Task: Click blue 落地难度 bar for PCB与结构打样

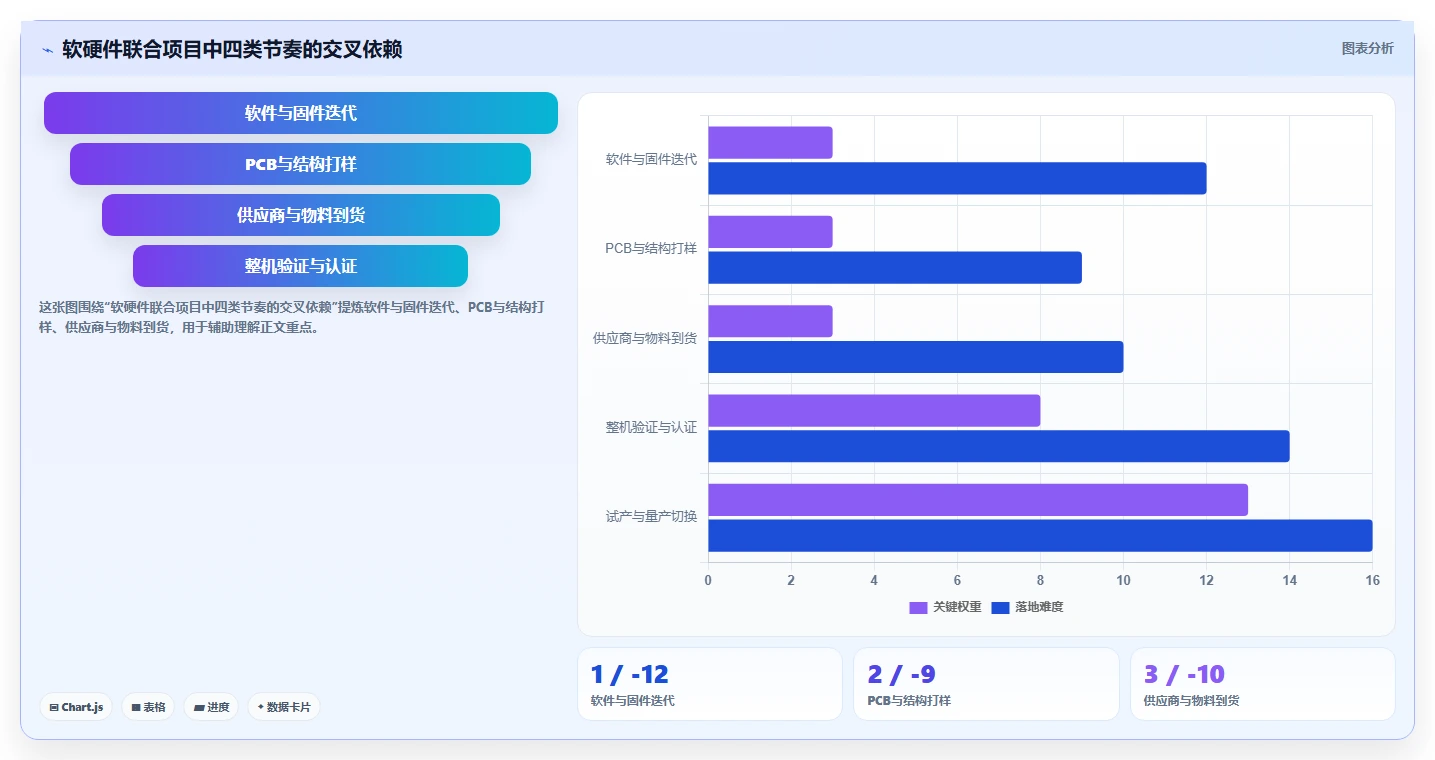Action: pyautogui.click(x=895, y=268)
